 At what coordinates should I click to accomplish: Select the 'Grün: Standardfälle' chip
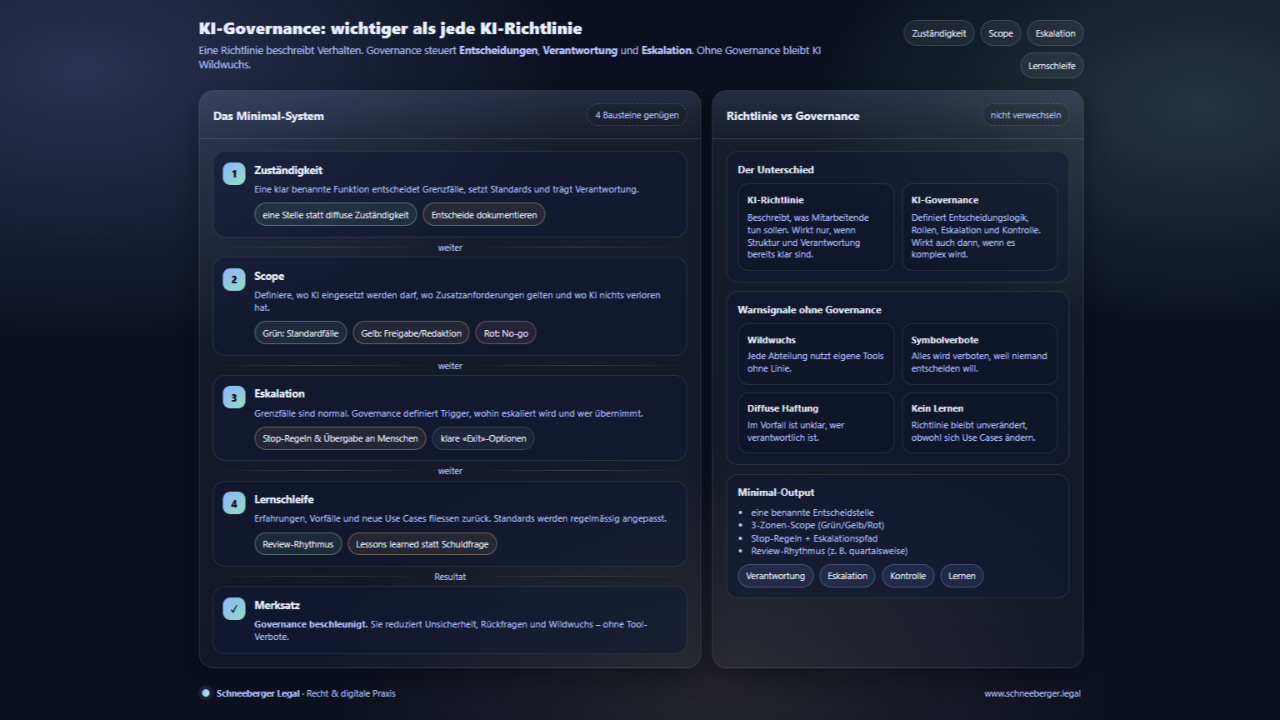300,333
